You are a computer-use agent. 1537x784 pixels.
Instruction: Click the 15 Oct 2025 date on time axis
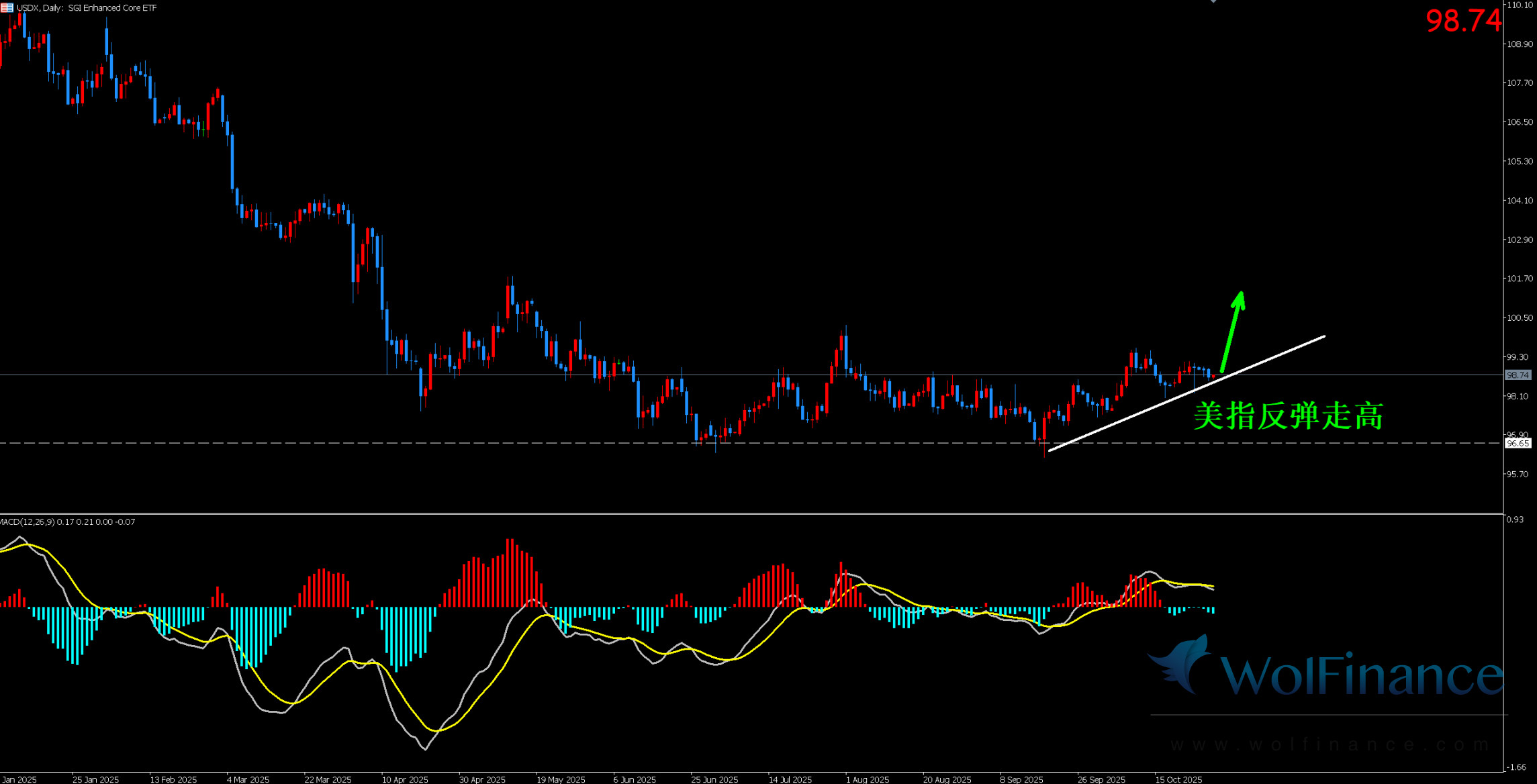(x=1178, y=779)
